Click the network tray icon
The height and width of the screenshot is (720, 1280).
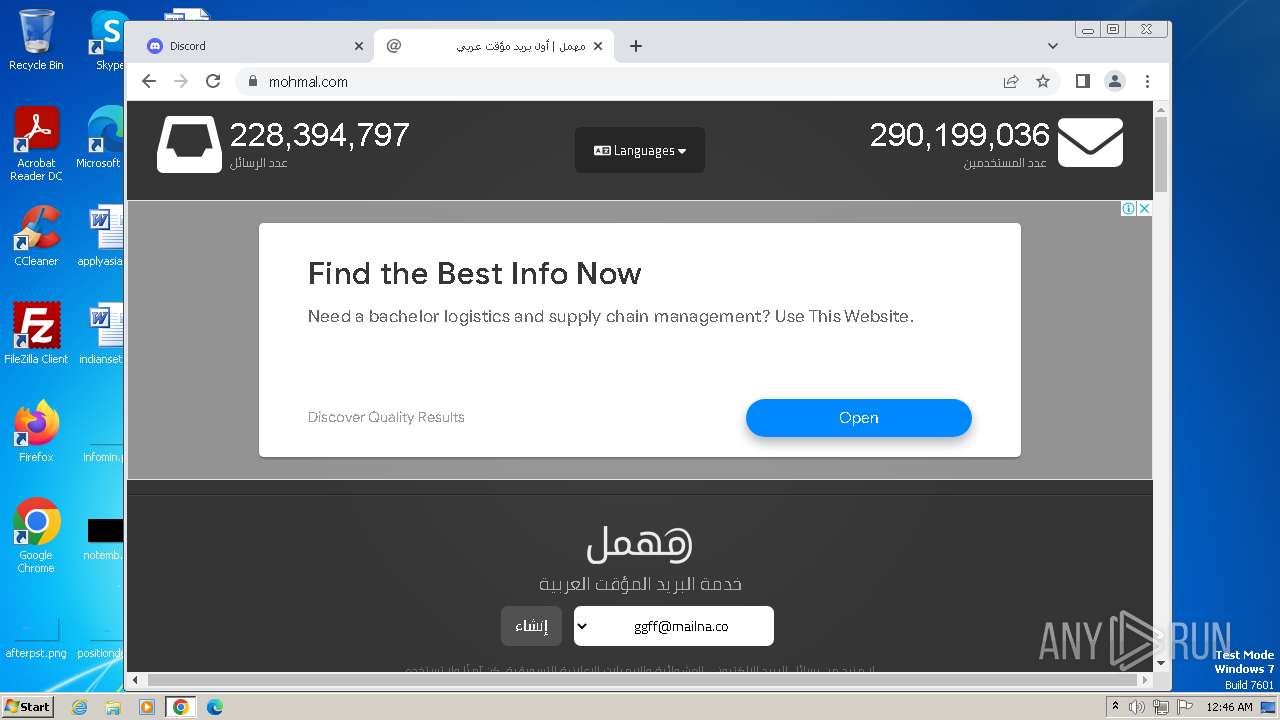(x=1160, y=707)
